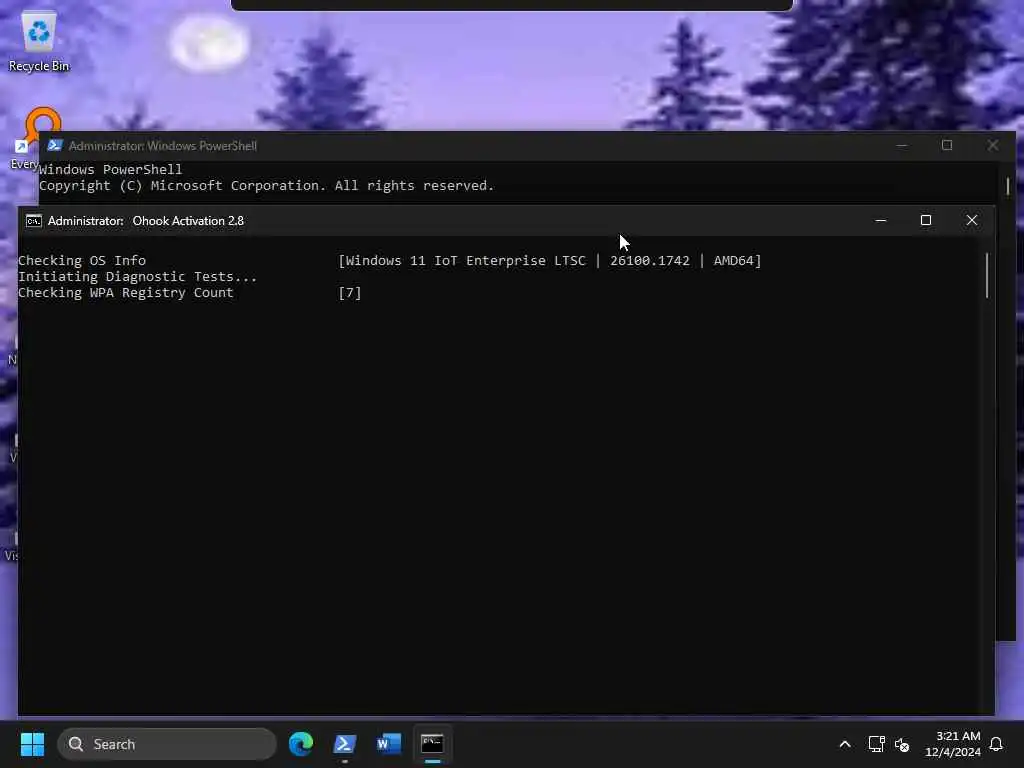Select the command prompt taskbar icon
1024x768 pixels.
click(x=432, y=744)
